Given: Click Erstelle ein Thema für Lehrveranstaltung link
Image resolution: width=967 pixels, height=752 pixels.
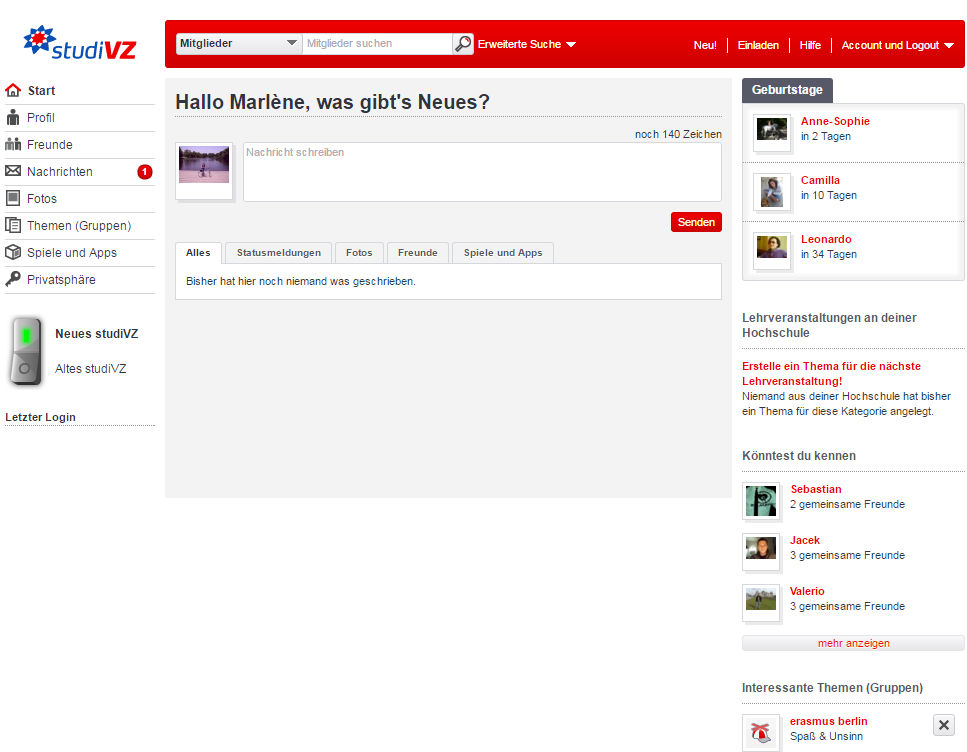Looking at the screenshot, I should click(831, 374).
